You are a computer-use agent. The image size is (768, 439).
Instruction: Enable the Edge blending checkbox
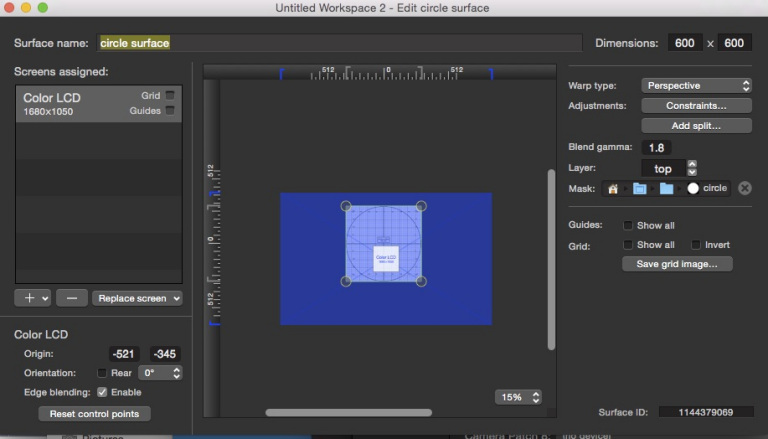(x=102, y=392)
